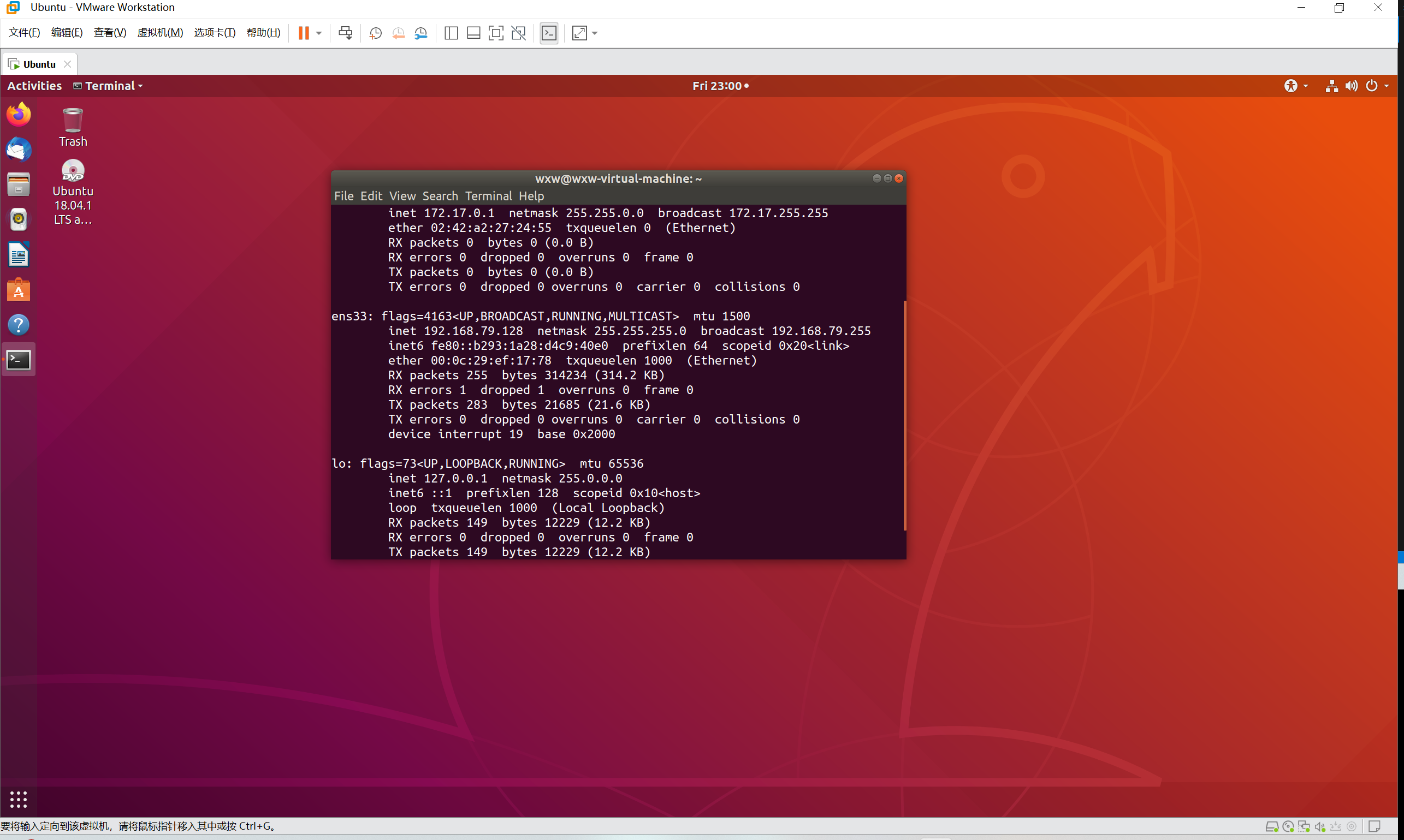This screenshot has height=840, width=1404.
Task: Open the 文件(F) menu
Action: coord(25,33)
